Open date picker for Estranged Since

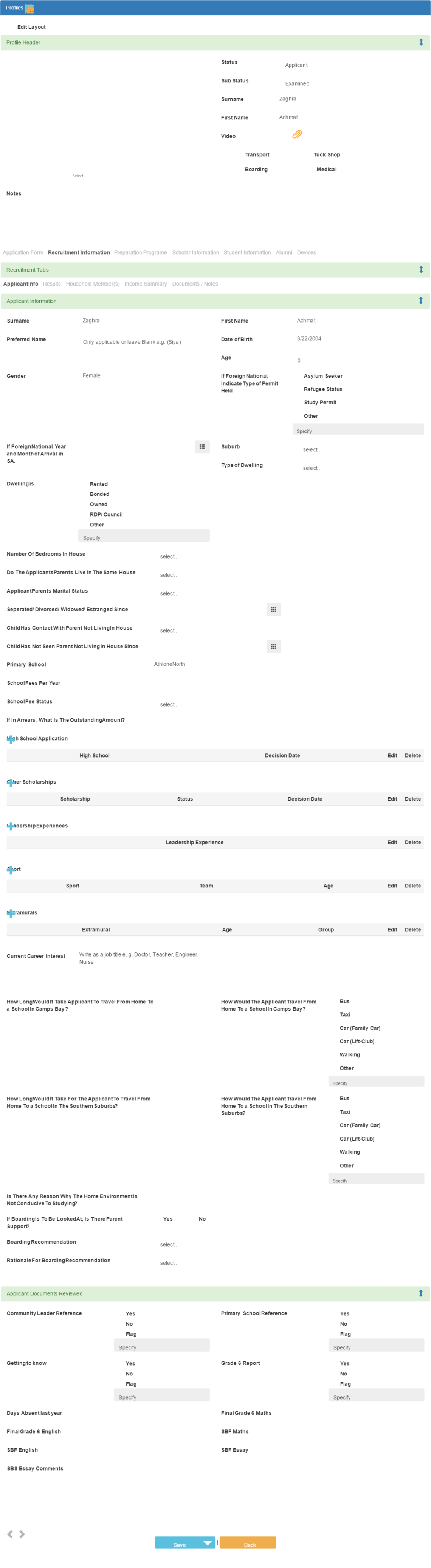pos(274,609)
